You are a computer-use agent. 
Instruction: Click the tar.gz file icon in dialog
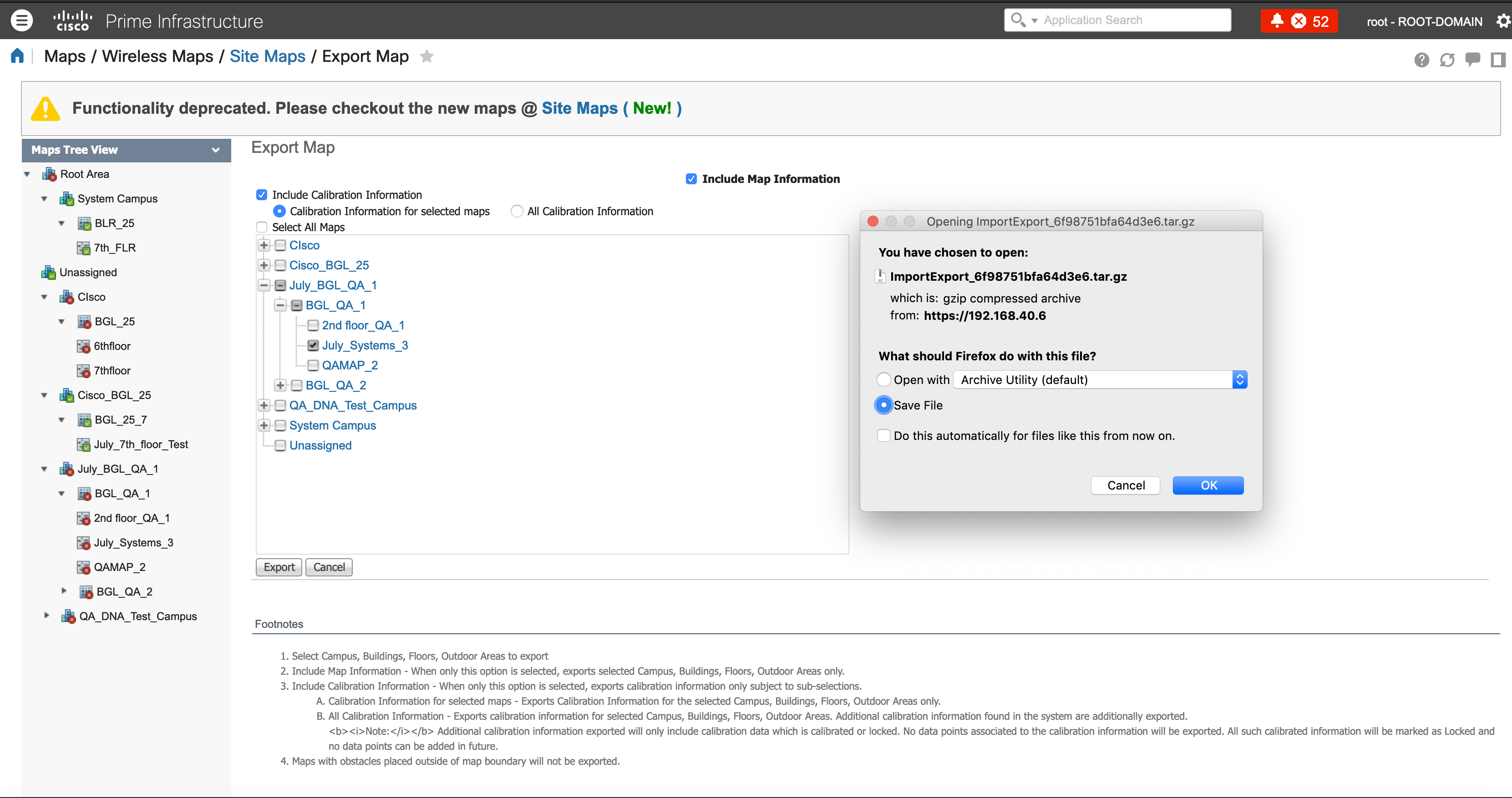[x=880, y=276]
